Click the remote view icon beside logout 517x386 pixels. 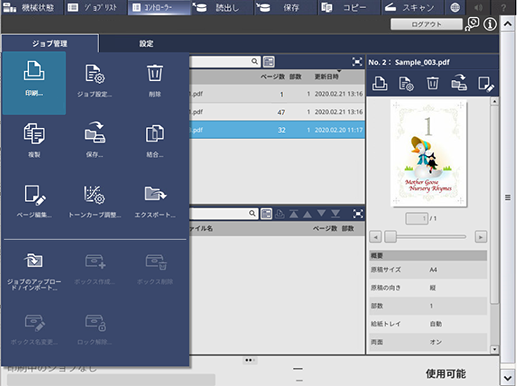(472, 24)
